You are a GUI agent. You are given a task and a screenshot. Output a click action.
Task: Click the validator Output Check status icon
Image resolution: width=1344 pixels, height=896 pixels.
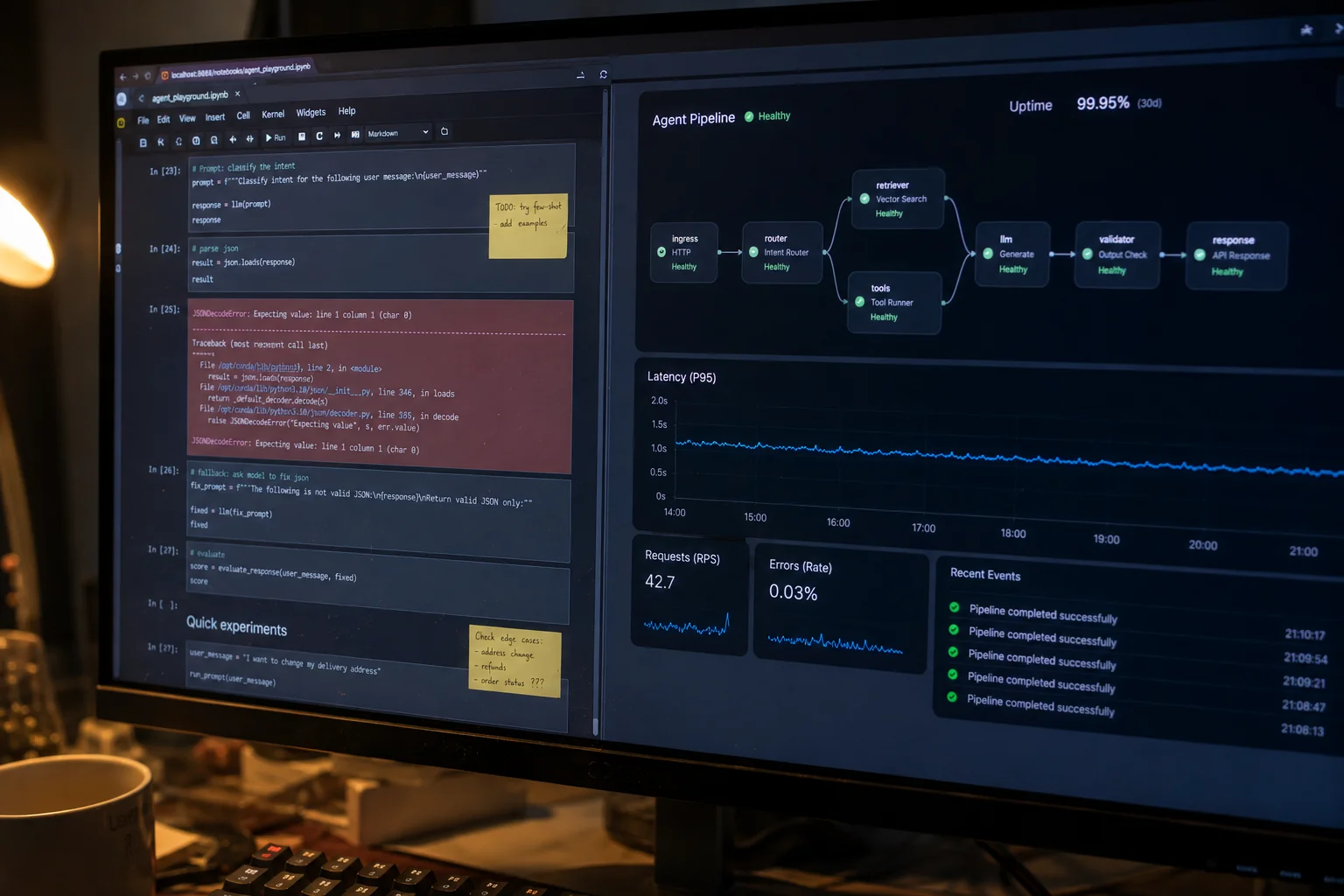click(x=1088, y=255)
